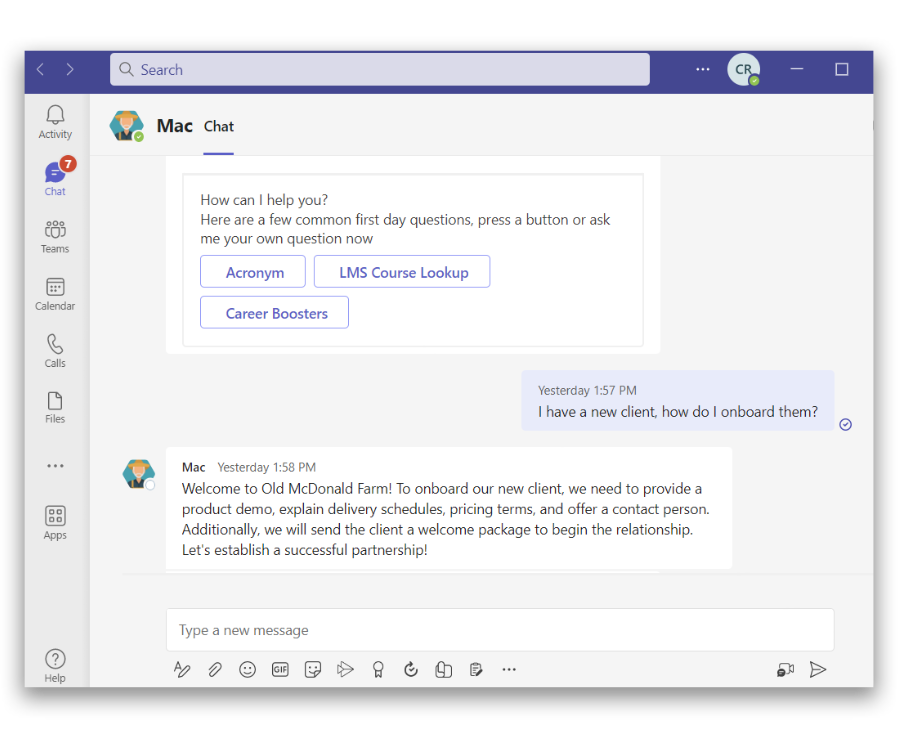This screenshot has height=750, width=900.
Task: Show more apps ellipsis in sidebar
Action: [x=55, y=466]
